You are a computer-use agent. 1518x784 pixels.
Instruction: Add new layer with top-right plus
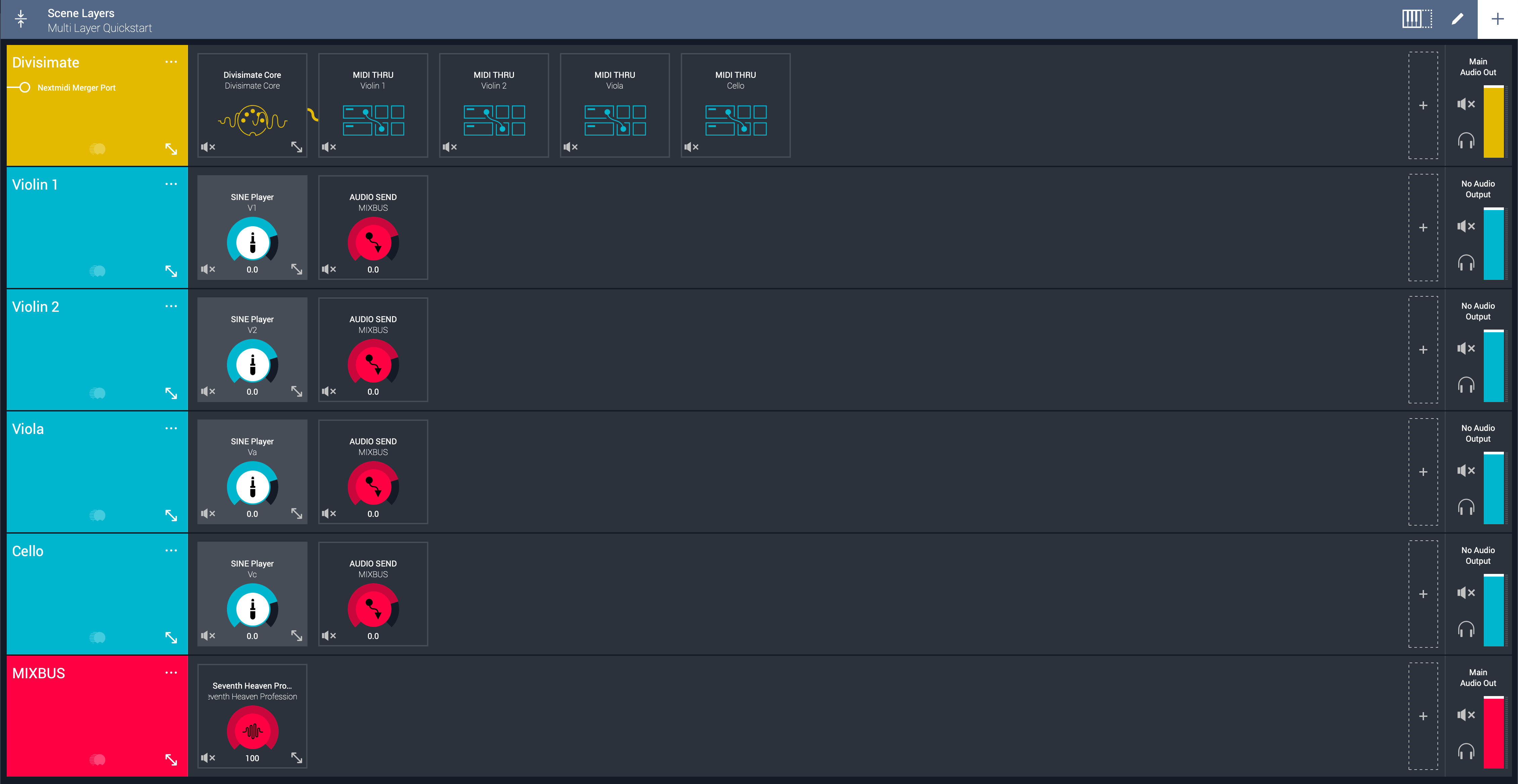(1498, 19)
